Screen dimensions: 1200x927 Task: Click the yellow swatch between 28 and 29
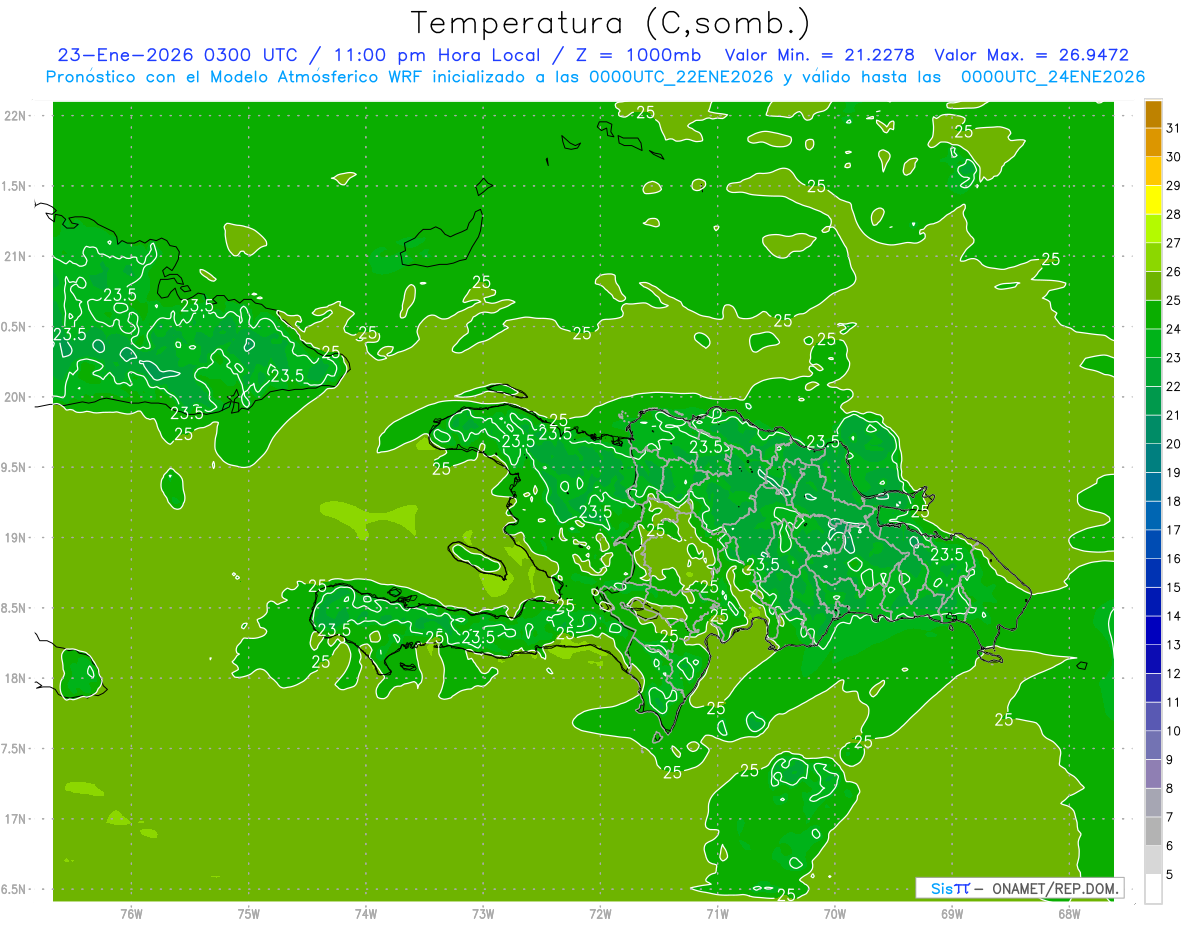click(x=1153, y=200)
